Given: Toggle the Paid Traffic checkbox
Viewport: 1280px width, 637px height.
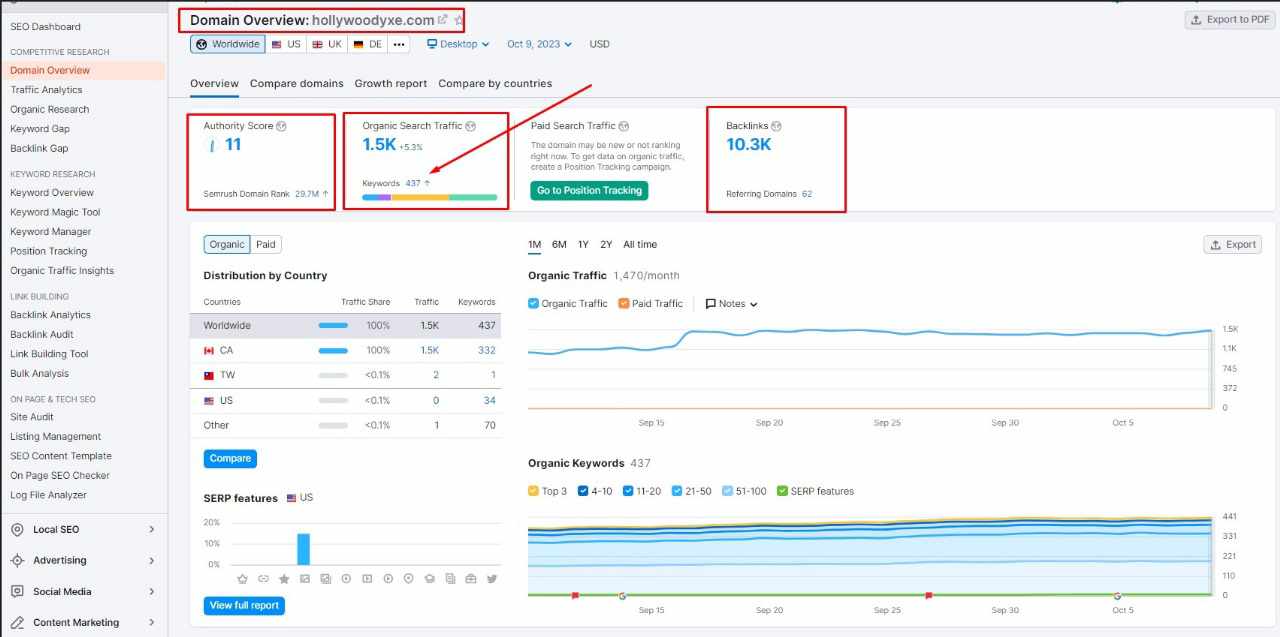Looking at the screenshot, I should pyautogui.click(x=624, y=303).
